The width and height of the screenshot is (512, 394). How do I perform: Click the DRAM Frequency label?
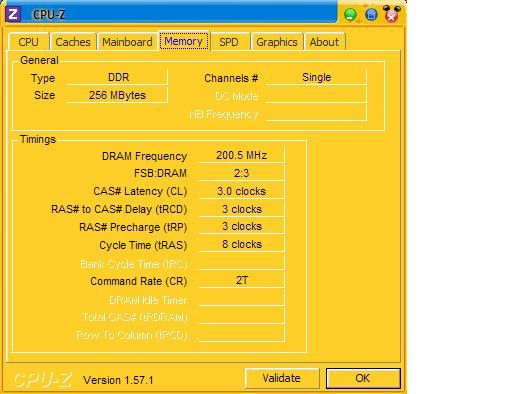(x=144, y=156)
